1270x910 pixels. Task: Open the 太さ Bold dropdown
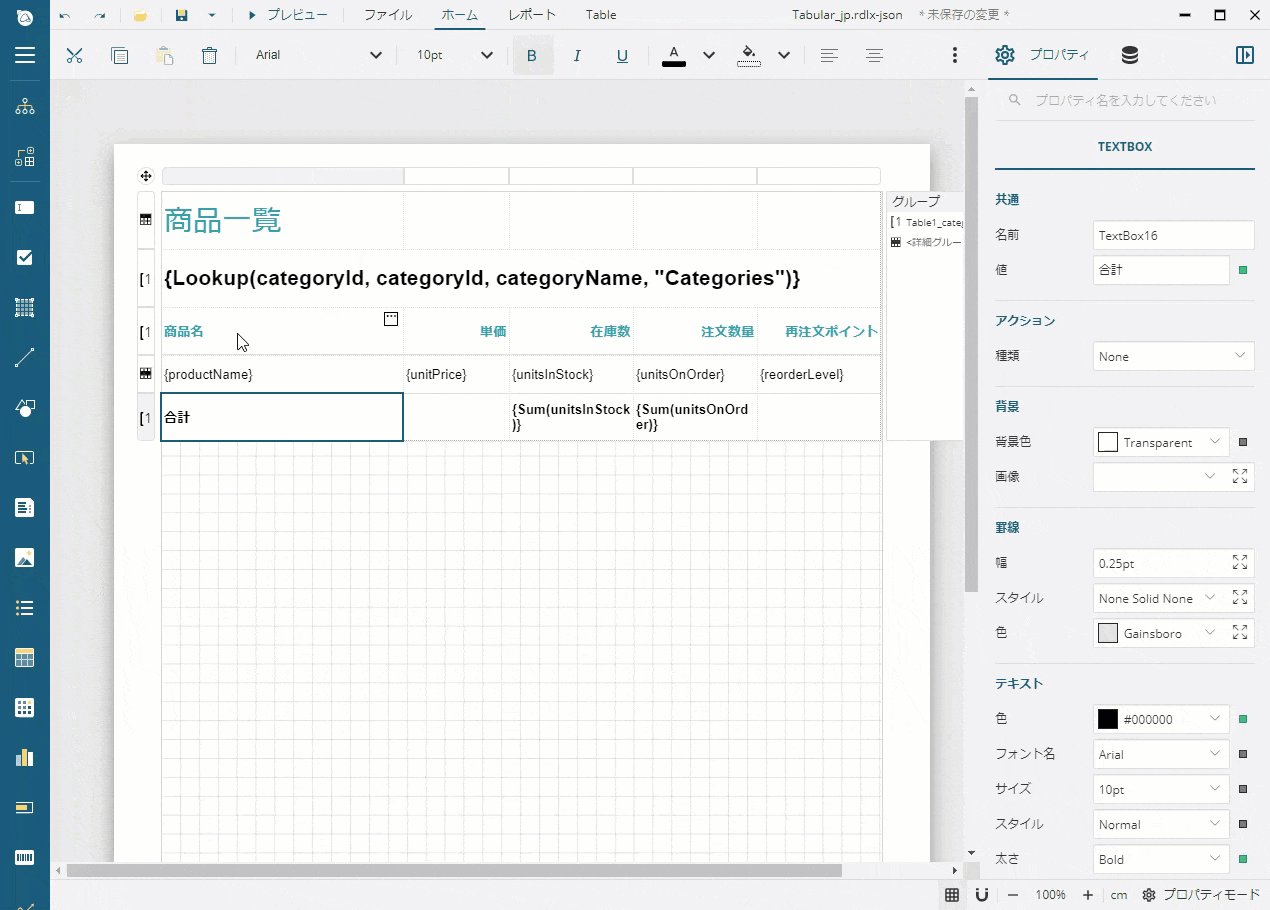point(1160,859)
